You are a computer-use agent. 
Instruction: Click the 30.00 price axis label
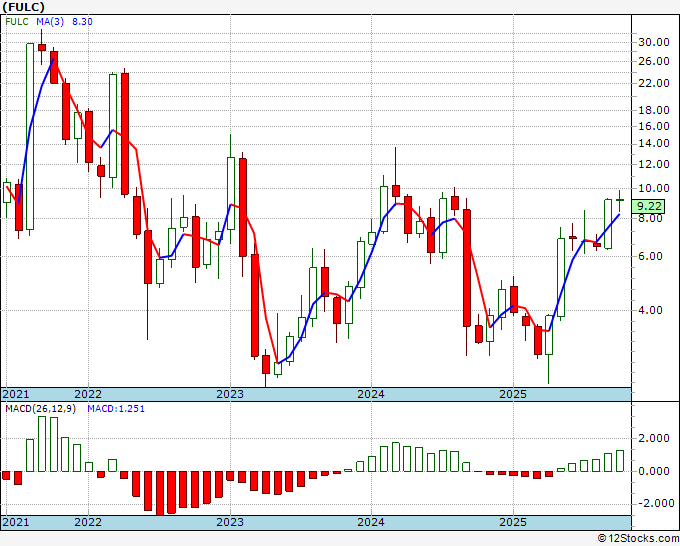[654, 43]
